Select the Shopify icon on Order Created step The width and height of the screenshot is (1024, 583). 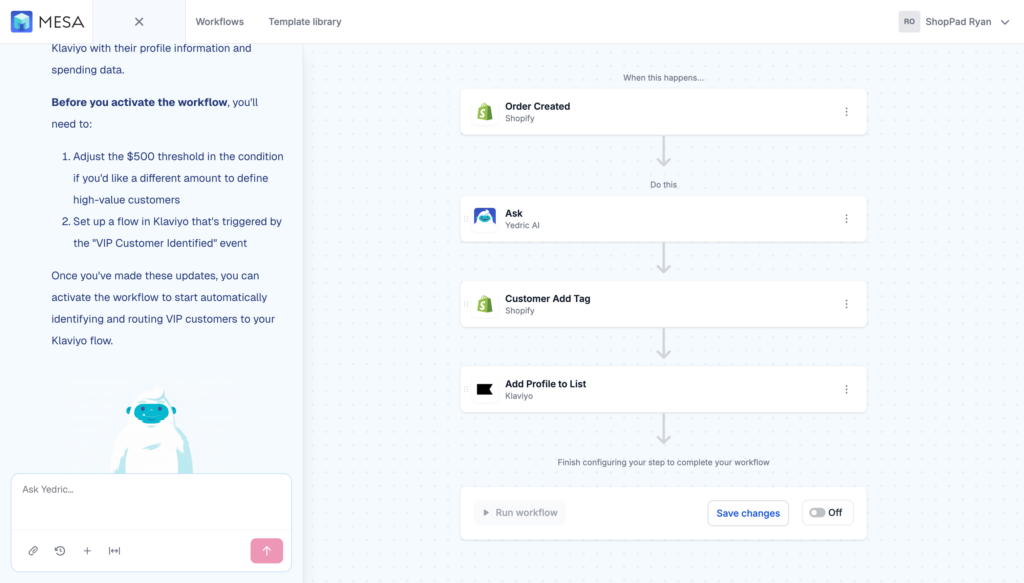(485, 111)
